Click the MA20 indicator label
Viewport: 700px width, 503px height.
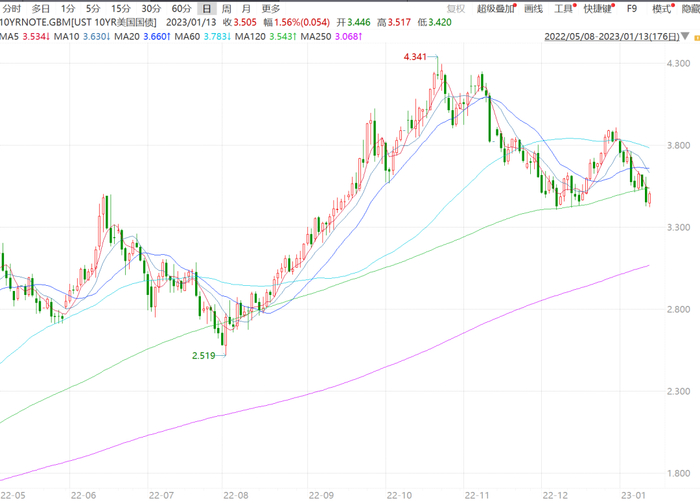point(127,37)
